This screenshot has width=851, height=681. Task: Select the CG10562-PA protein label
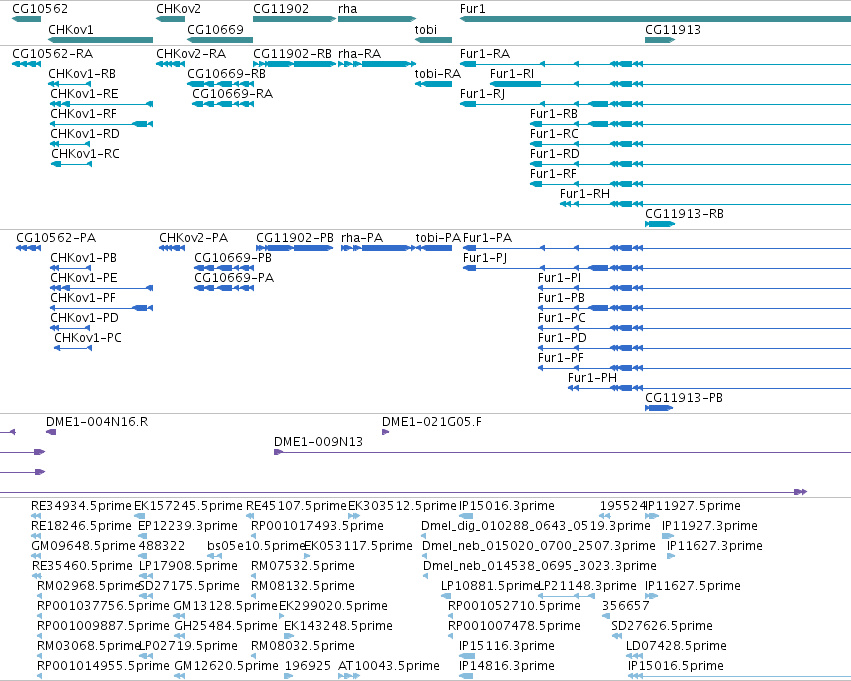(56, 238)
